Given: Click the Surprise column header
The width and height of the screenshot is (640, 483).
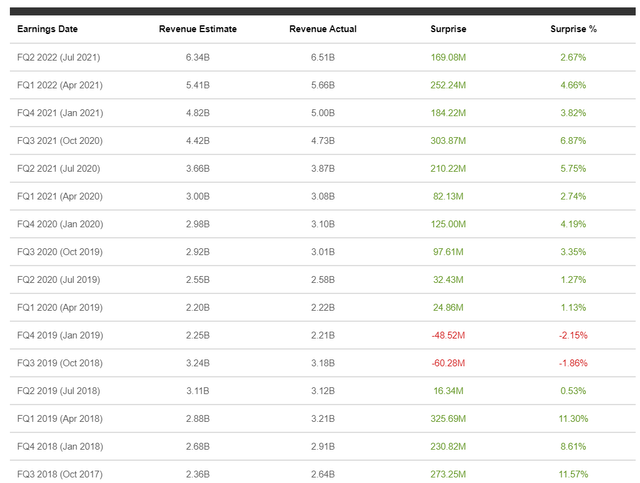Looking at the screenshot, I should pos(448,29).
